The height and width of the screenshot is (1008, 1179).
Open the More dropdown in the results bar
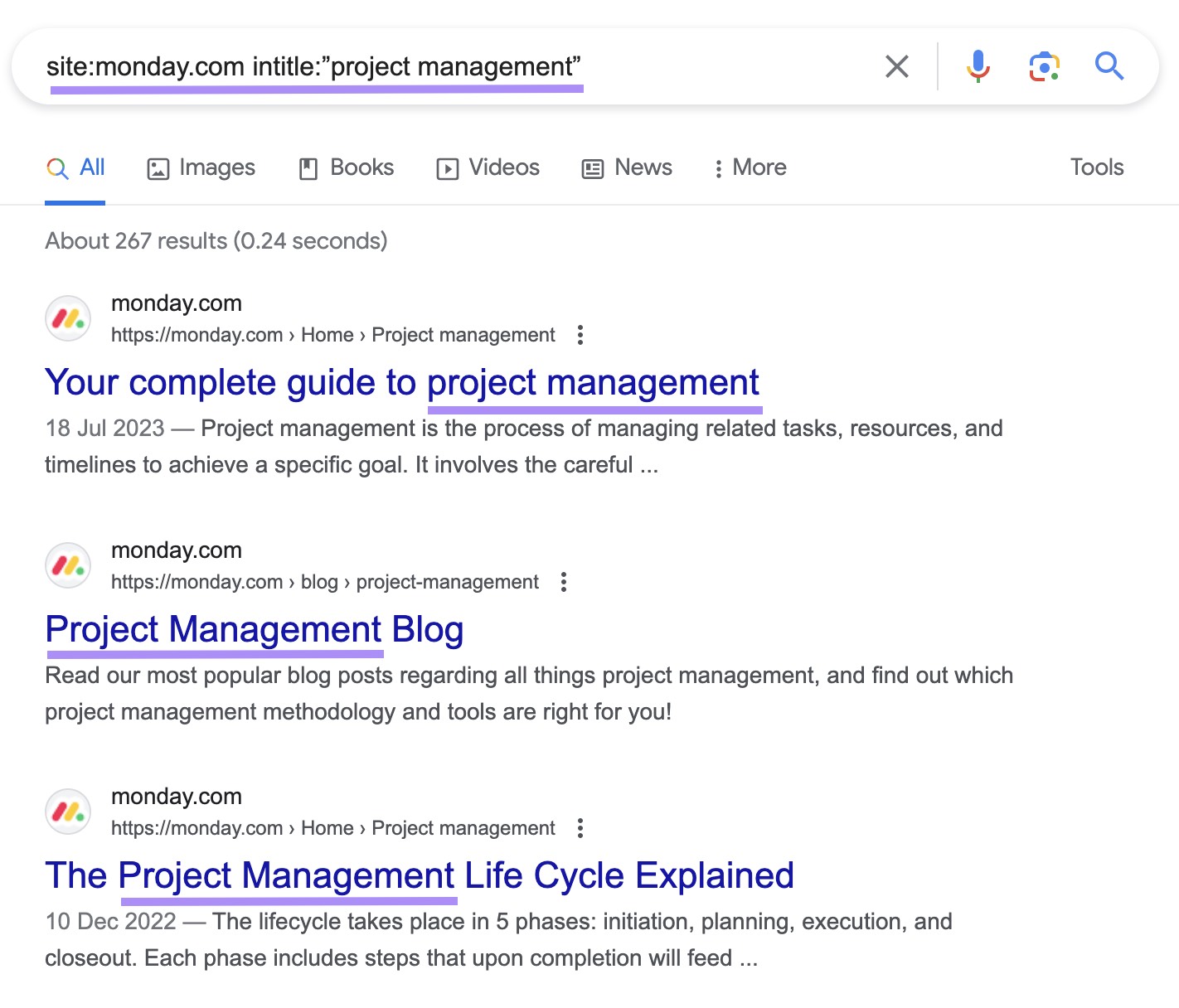[x=749, y=167]
